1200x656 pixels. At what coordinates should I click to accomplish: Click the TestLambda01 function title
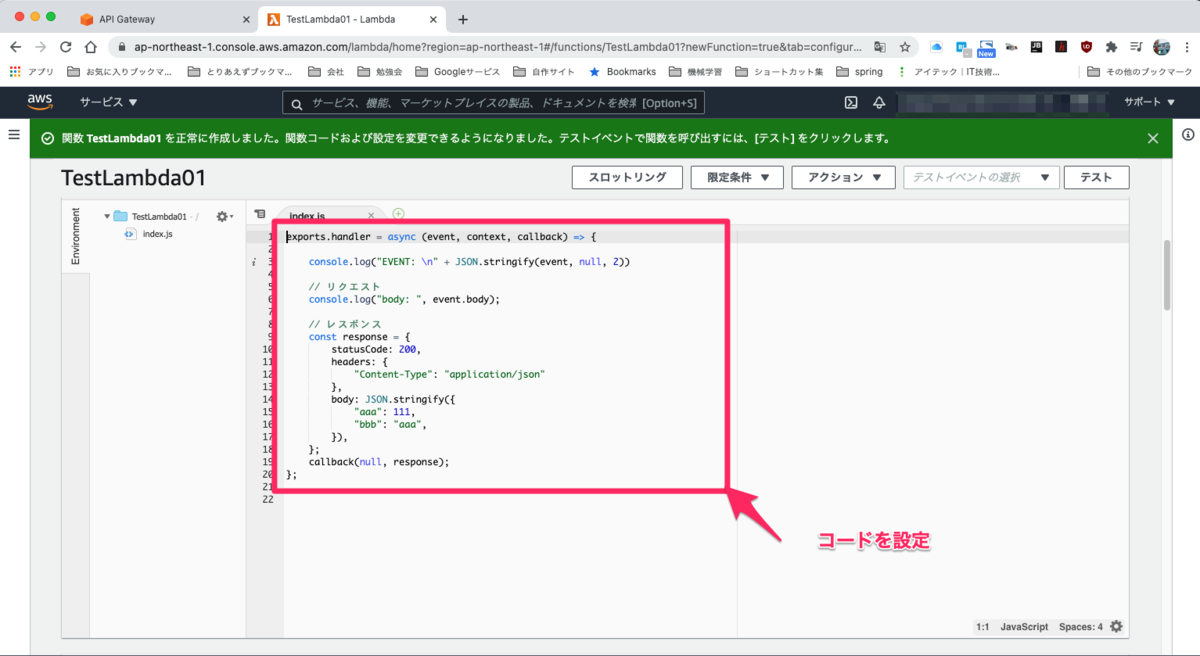[133, 178]
